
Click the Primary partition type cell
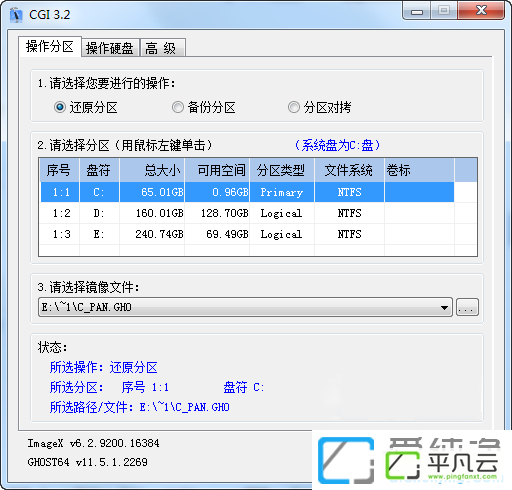click(x=282, y=192)
